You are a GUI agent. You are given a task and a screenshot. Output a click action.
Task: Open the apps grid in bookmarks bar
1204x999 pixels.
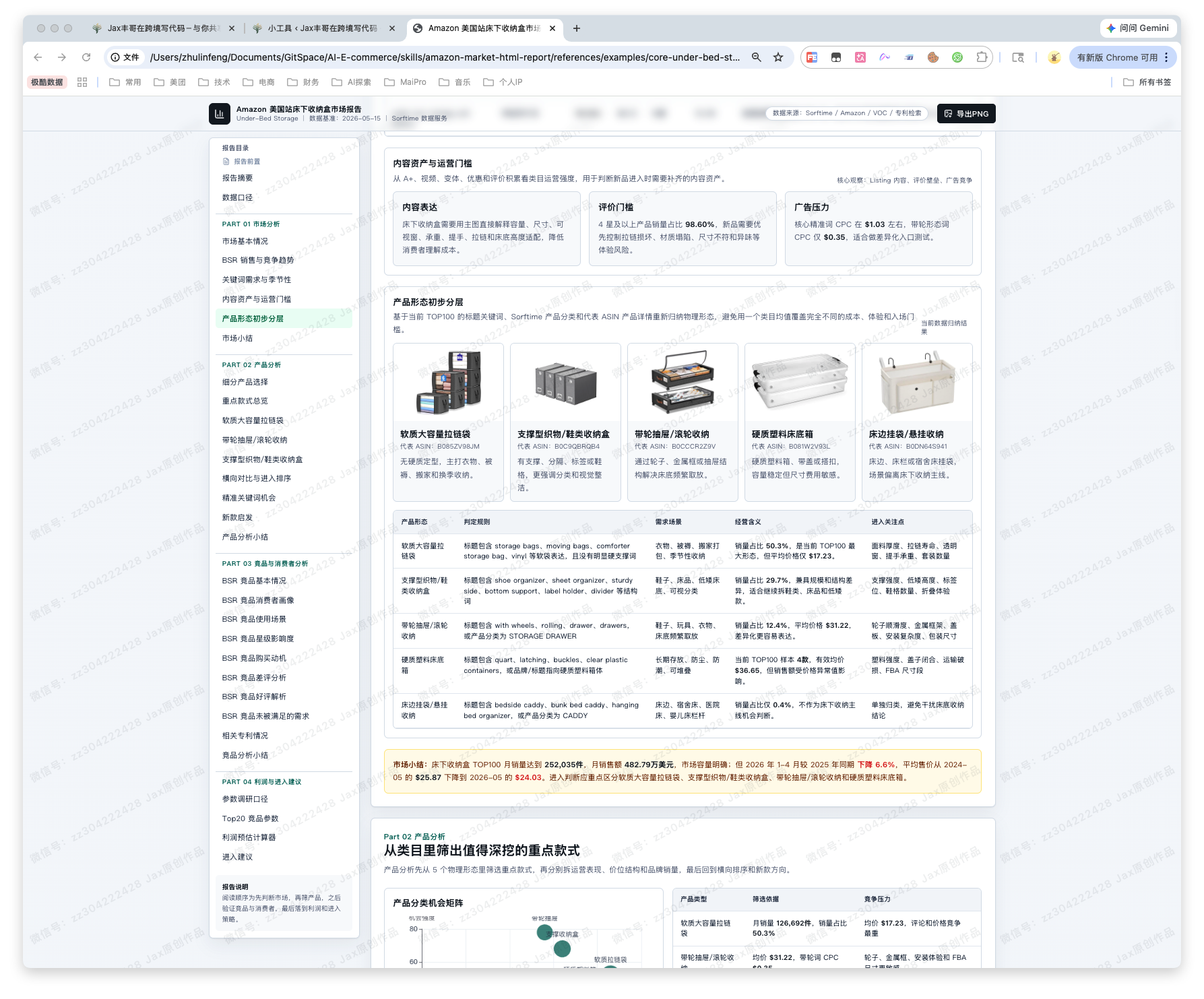coord(82,82)
